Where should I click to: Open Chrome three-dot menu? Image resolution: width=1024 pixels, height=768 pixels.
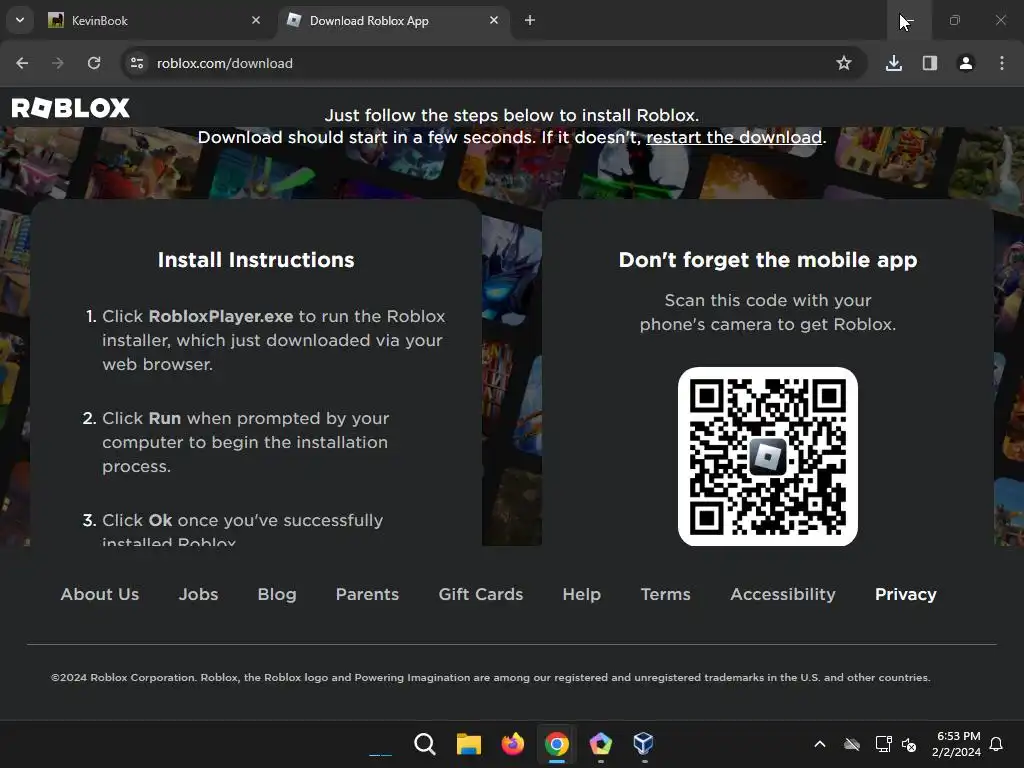pos(1002,63)
